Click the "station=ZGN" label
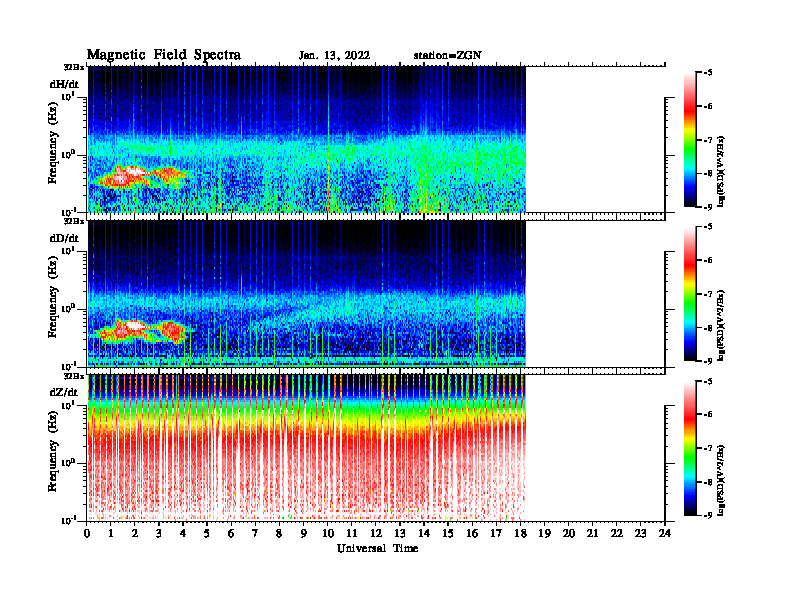Screen dimensions: 792x612 coord(448,56)
